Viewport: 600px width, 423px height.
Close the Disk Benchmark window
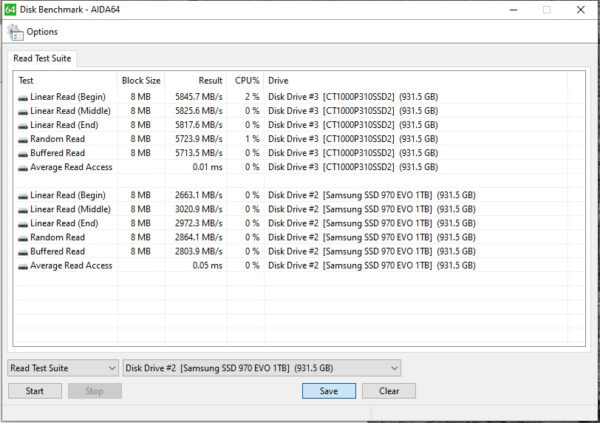(x=580, y=10)
